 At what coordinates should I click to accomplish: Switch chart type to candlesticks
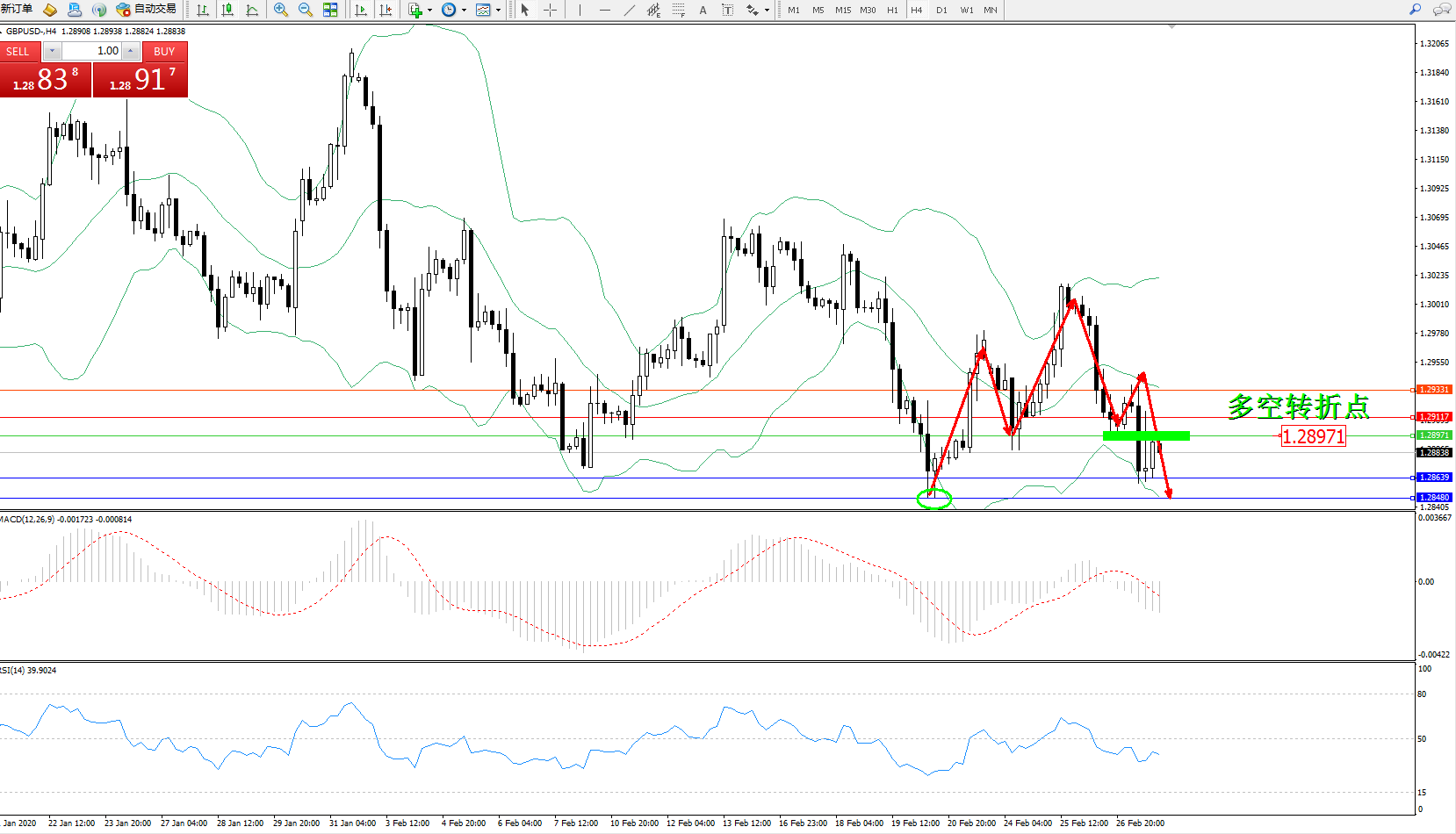(227, 10)
